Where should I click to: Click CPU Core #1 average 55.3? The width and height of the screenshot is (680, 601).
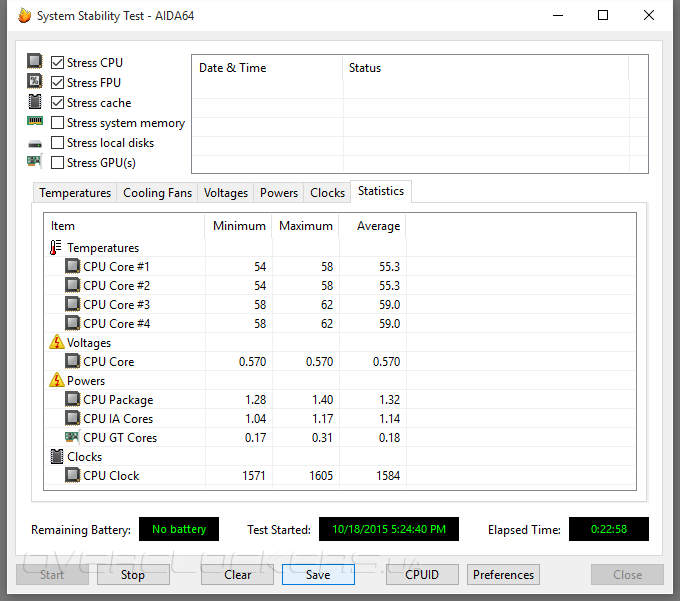tap(389, 267)
